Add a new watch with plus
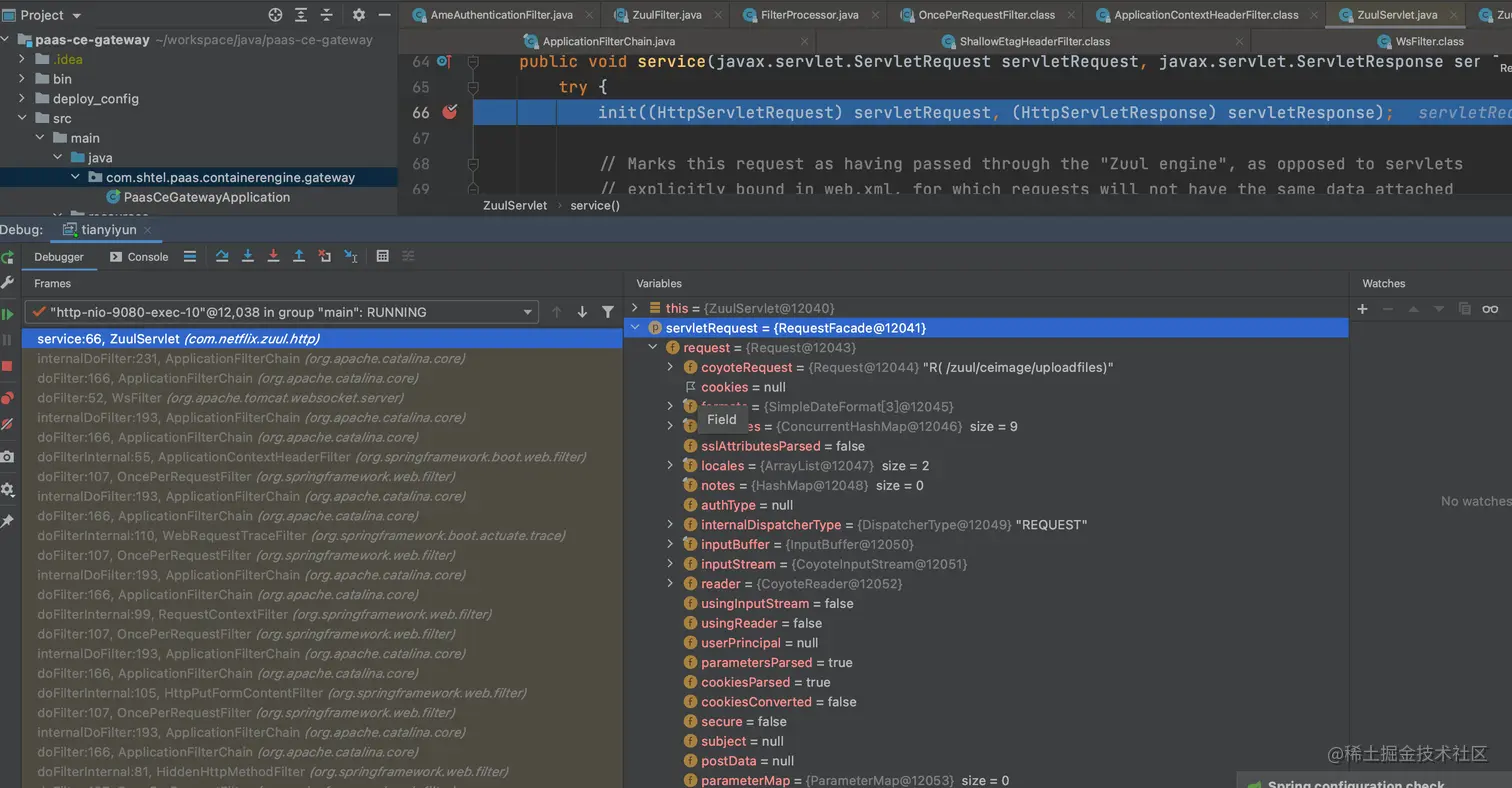Screen dimensions: 1512x788 pos(1362,309)
